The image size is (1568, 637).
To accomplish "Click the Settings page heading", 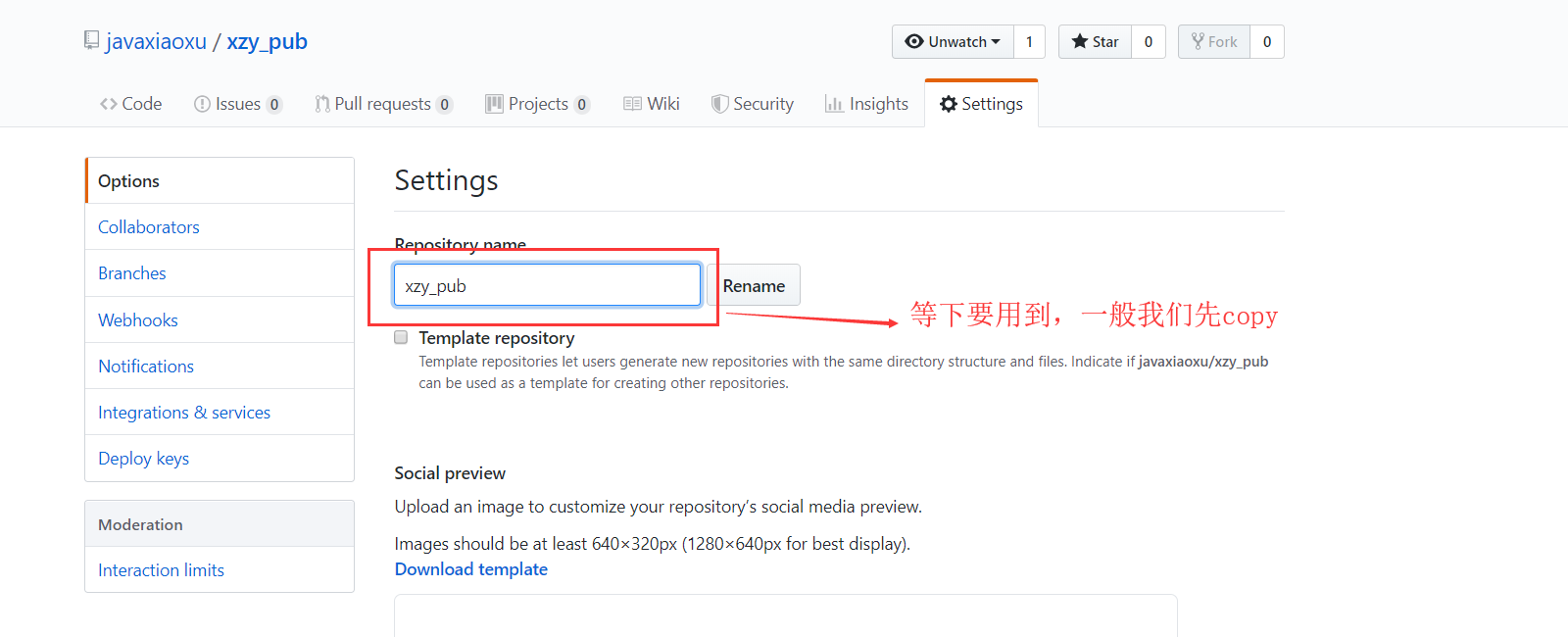I will [446, 181].
